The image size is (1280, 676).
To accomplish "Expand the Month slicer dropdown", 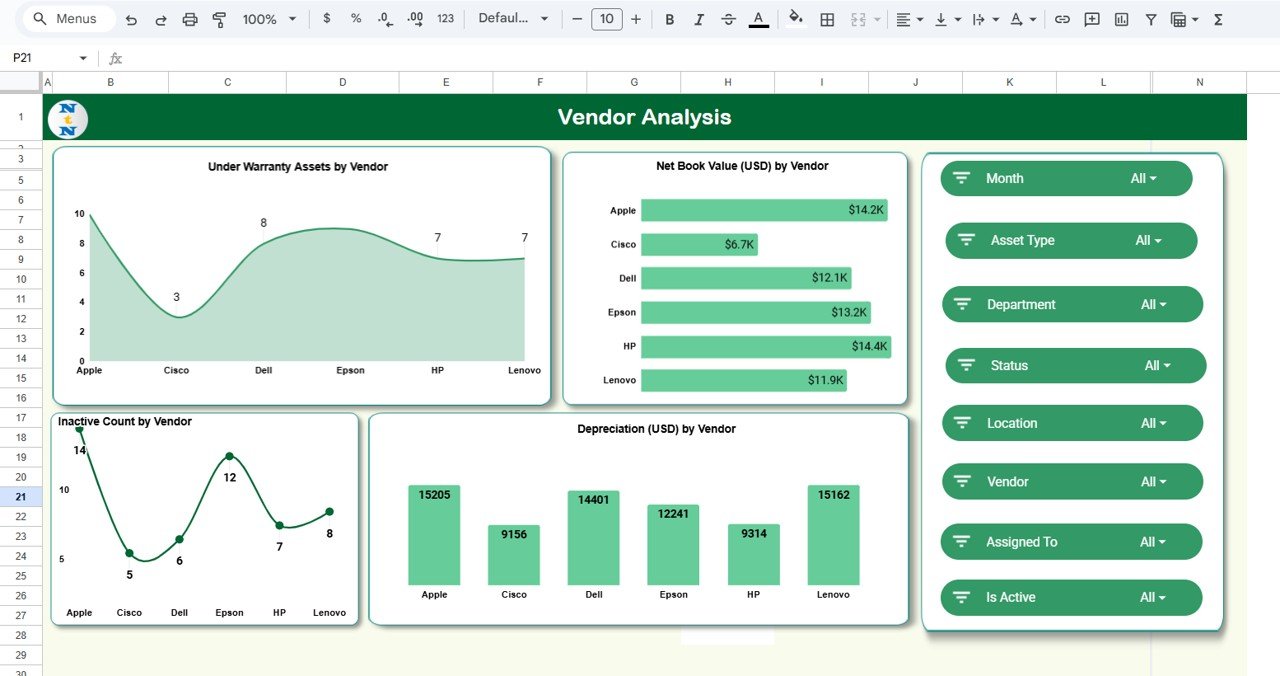I will coord(1143,179).
